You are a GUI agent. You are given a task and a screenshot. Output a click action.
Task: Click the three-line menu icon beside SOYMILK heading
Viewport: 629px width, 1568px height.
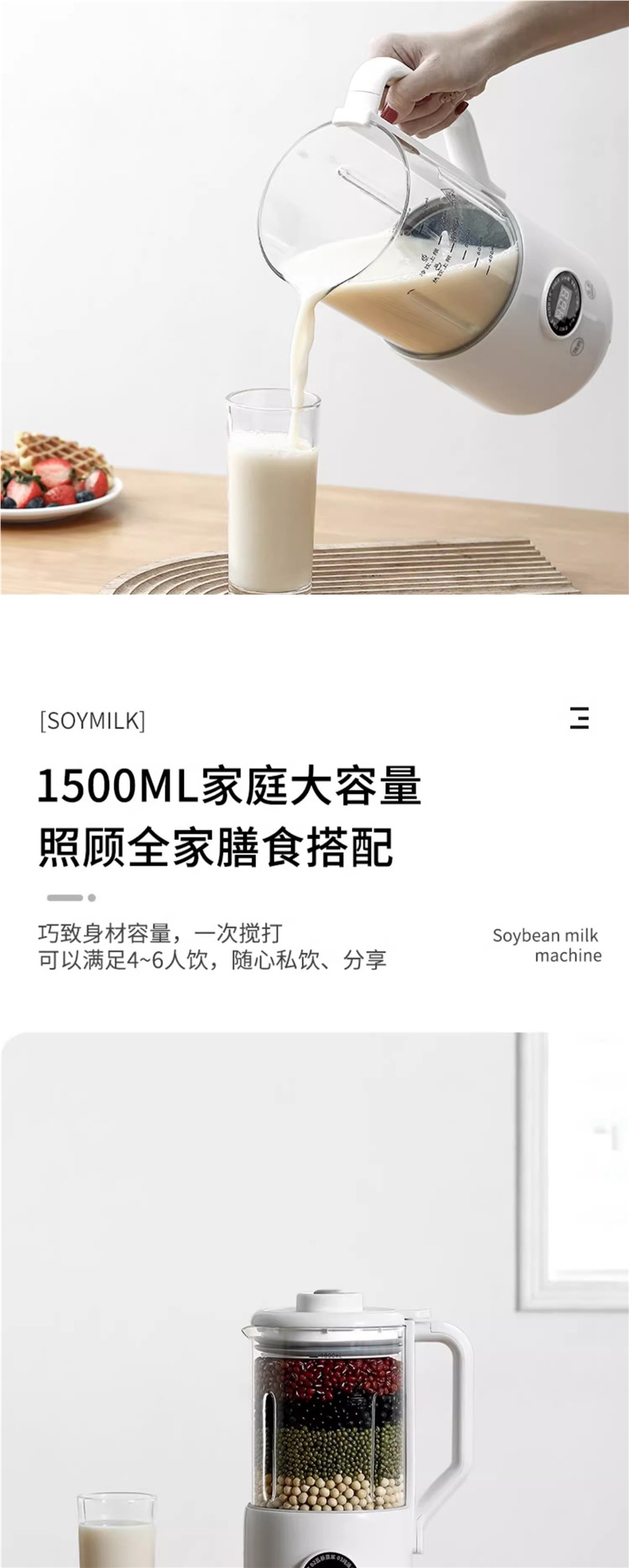(x=580, y=717)
